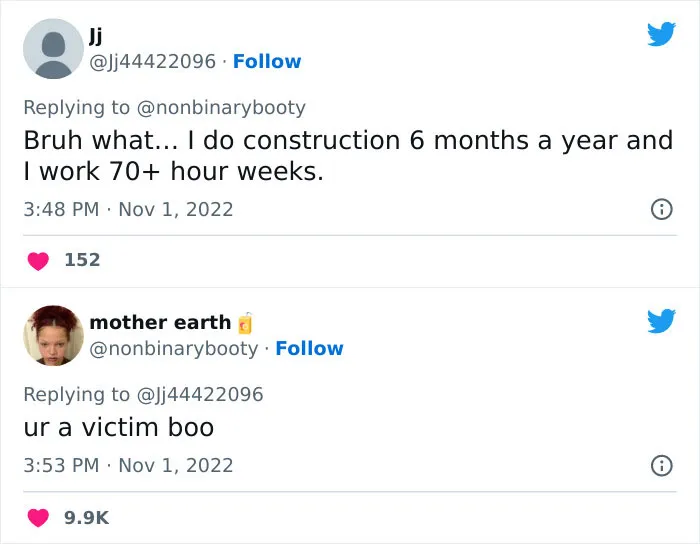The height and width of the screenshot is (544, 700).
Task: Open the 3:48 PM · Nov 1, 2022 timestamp
Action: tap(128, 209)
